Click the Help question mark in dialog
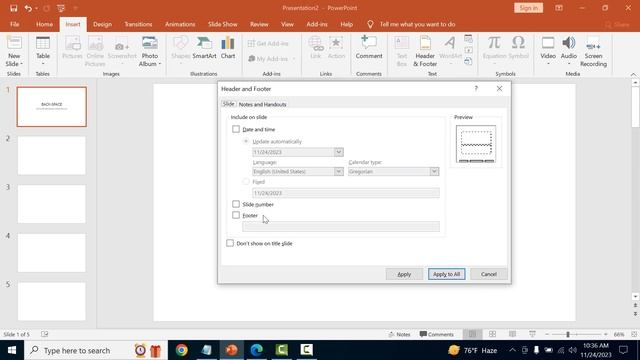This screenshot has width=640, height=360. tap(476, 89)
